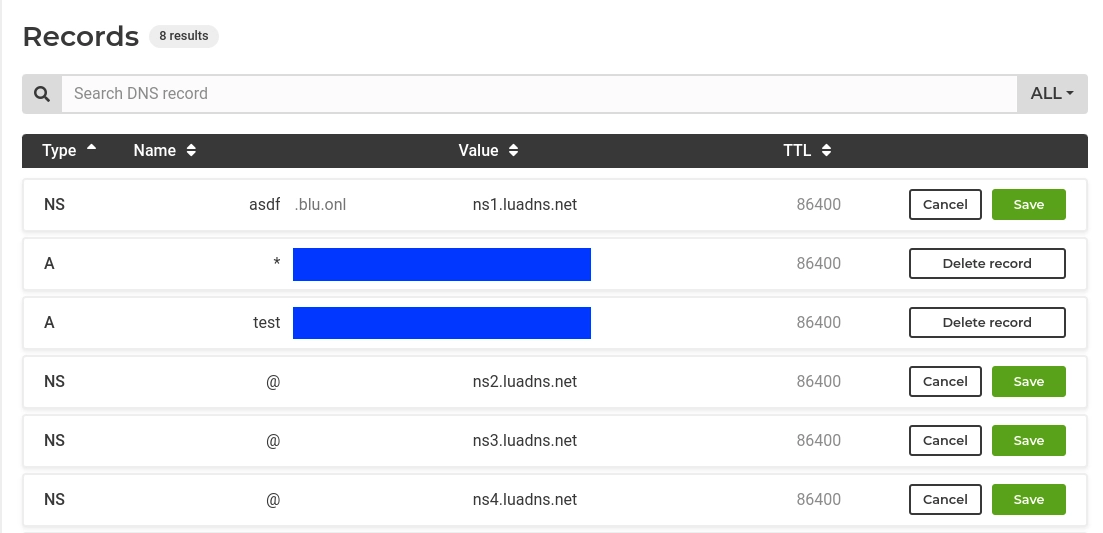Image resolution: width=1103 pixels, height=533 pixels.
Task: Save the asdf NS record
Action: click(x=1028, y=205)
